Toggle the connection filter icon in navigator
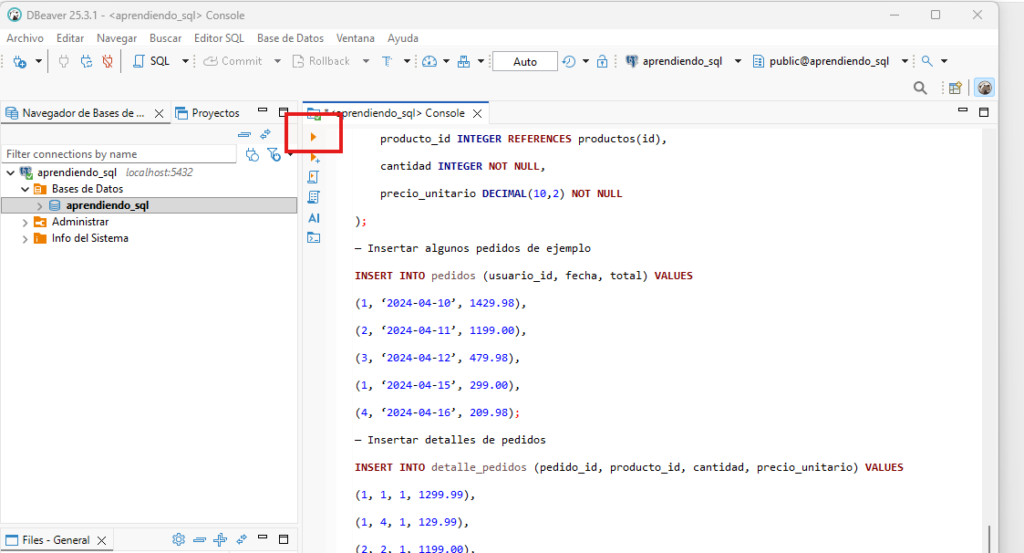1024x553 pixels. click(273, 154)
